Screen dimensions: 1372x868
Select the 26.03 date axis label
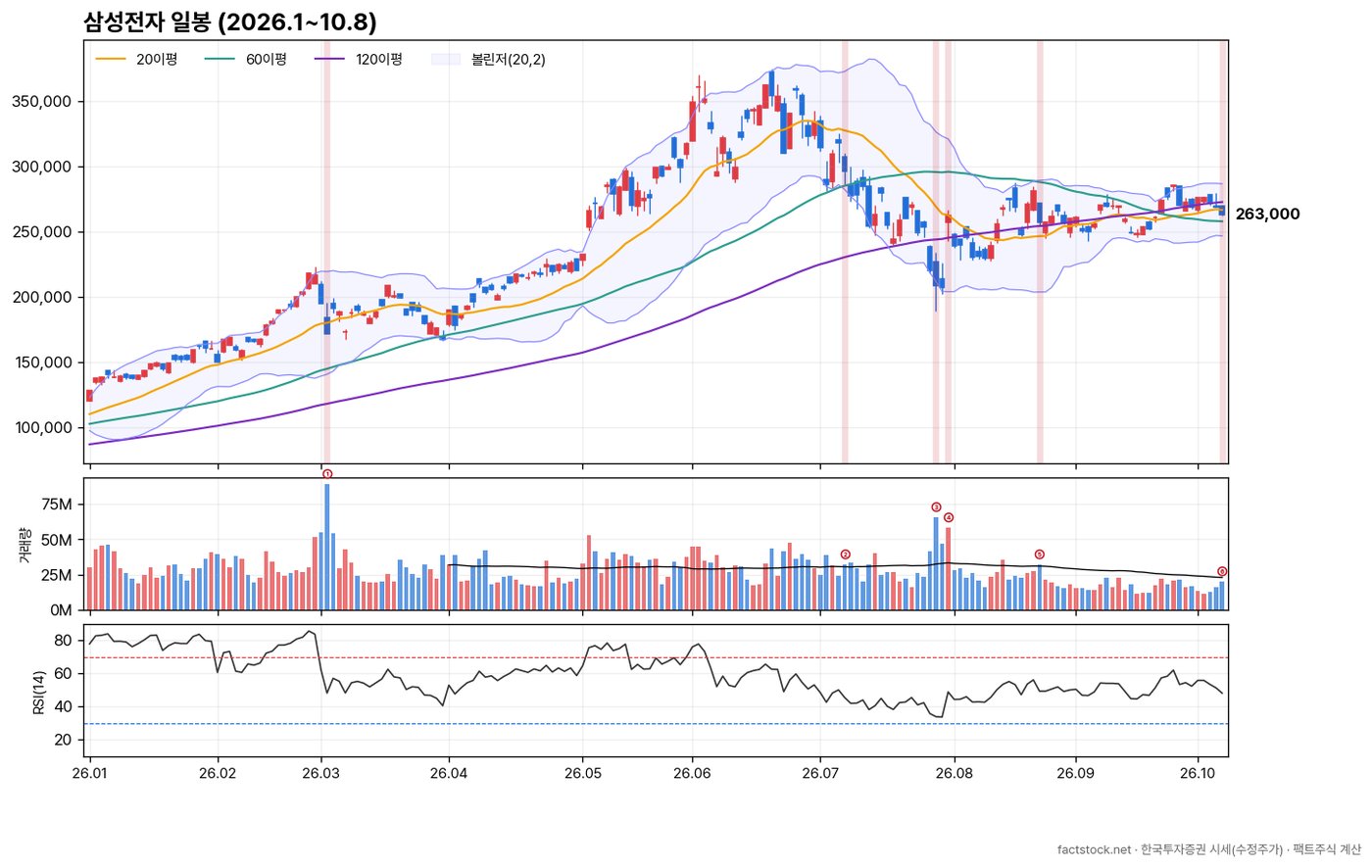point(322,773)
